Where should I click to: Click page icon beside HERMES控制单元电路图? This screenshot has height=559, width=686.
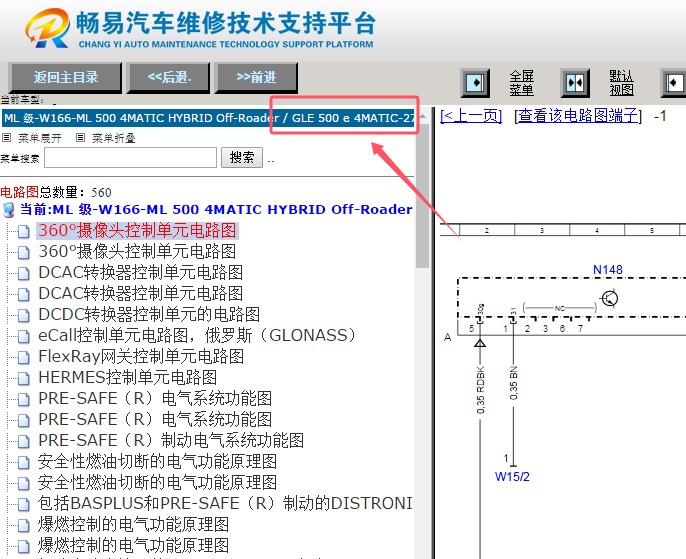pyautogui.click(x=24, y=378)
